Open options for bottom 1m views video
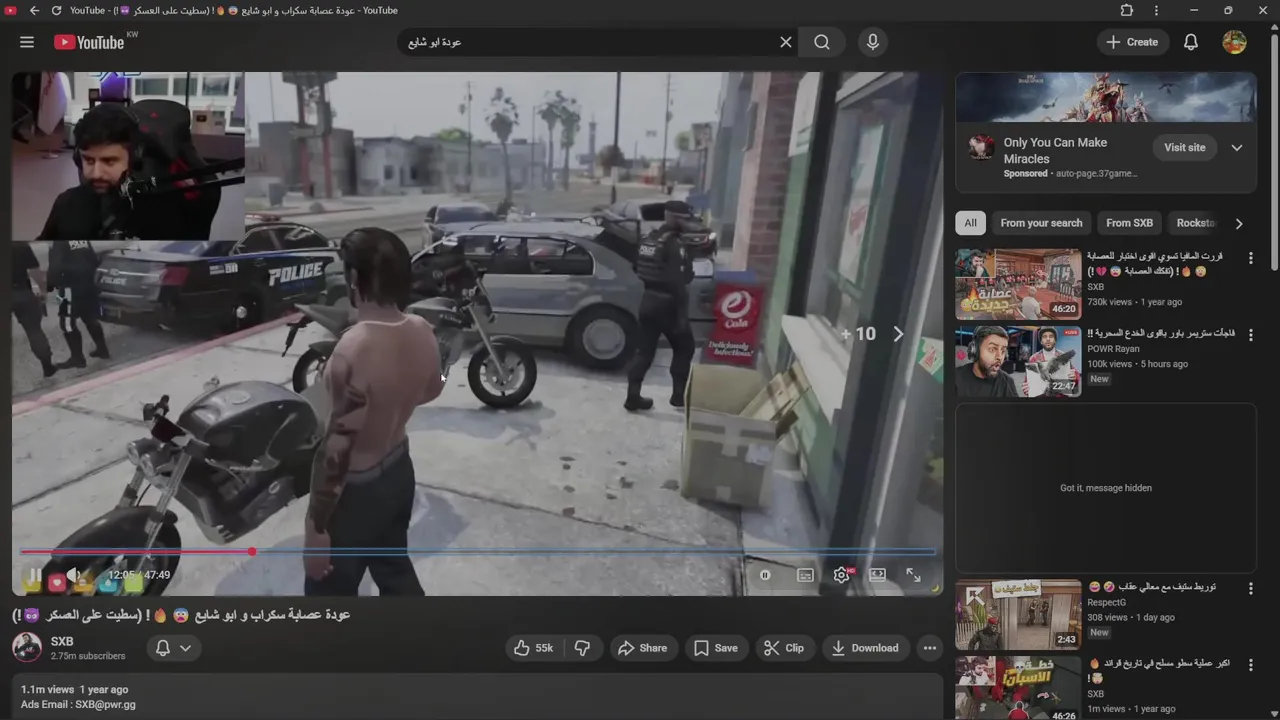 pos(1250,666)
